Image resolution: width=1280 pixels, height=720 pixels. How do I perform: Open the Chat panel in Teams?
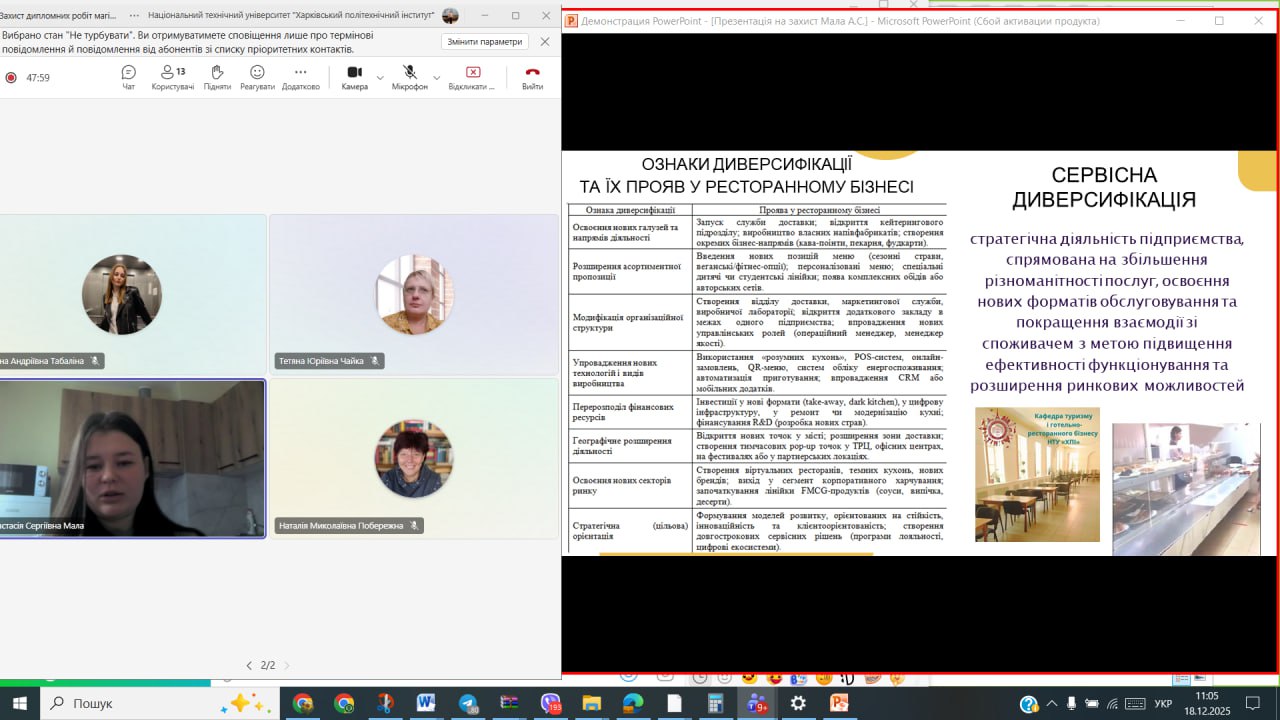(x=128, y=77)
